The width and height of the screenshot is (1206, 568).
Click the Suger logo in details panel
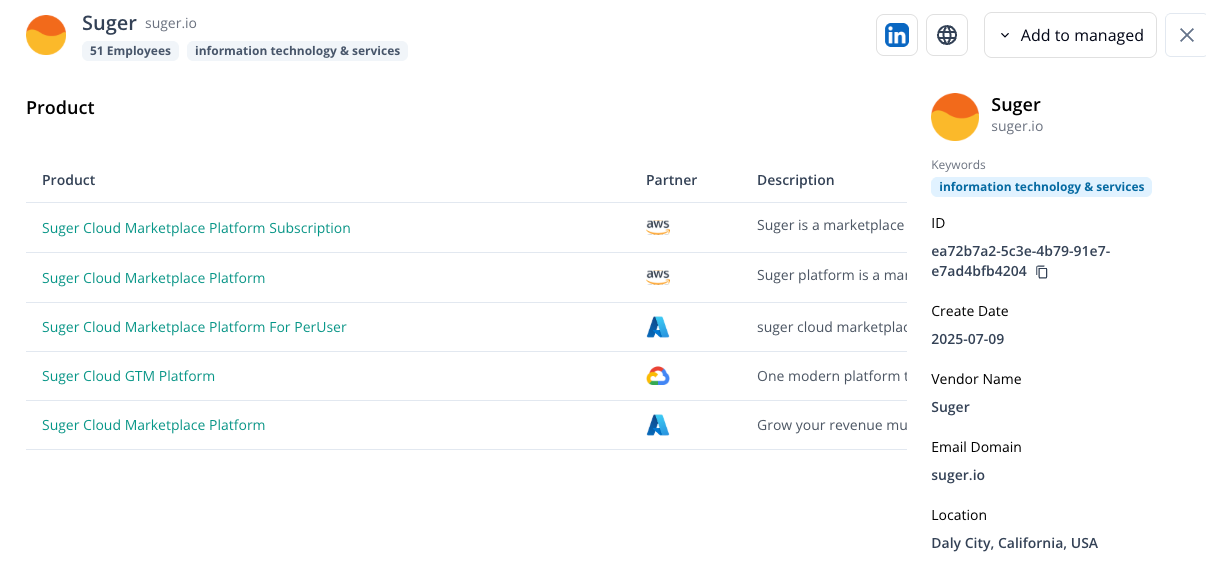[955, 117]
